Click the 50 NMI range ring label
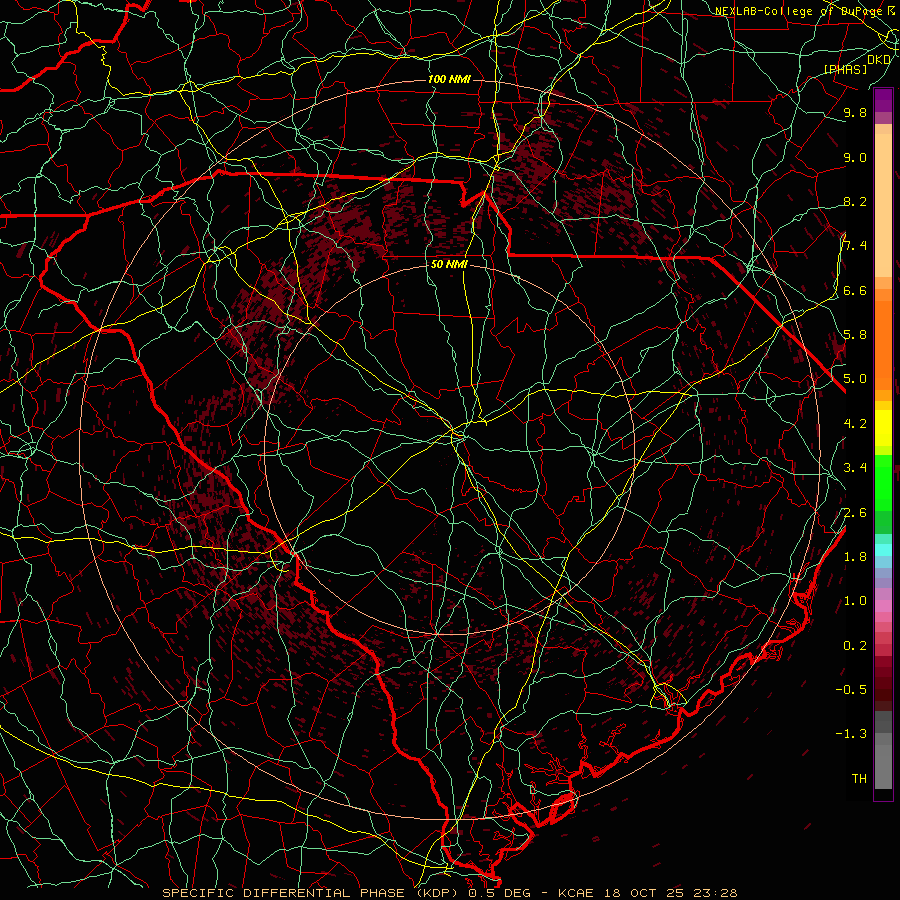Viewport: 900px width, 900px height. point(449,265)
